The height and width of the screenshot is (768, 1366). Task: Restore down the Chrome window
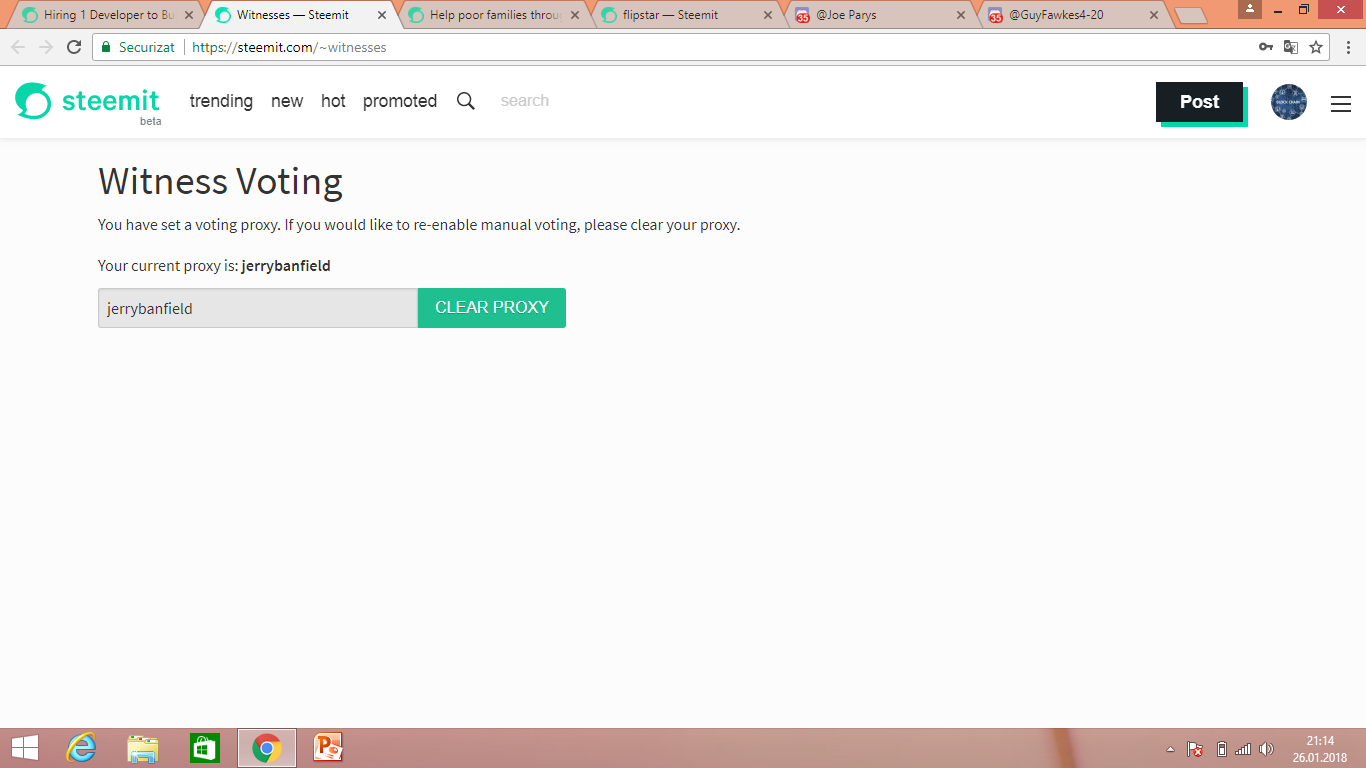(x=1304, y=9)
